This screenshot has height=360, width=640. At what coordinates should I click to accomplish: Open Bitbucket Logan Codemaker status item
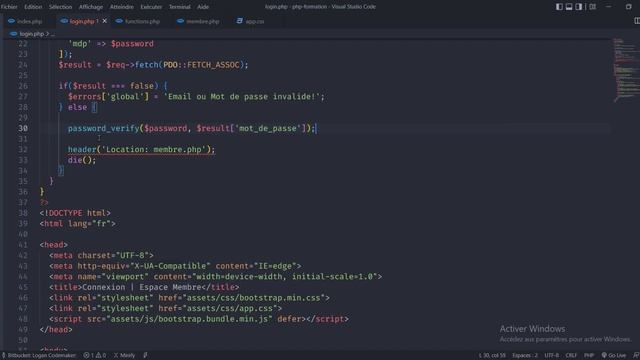[39, 355]
